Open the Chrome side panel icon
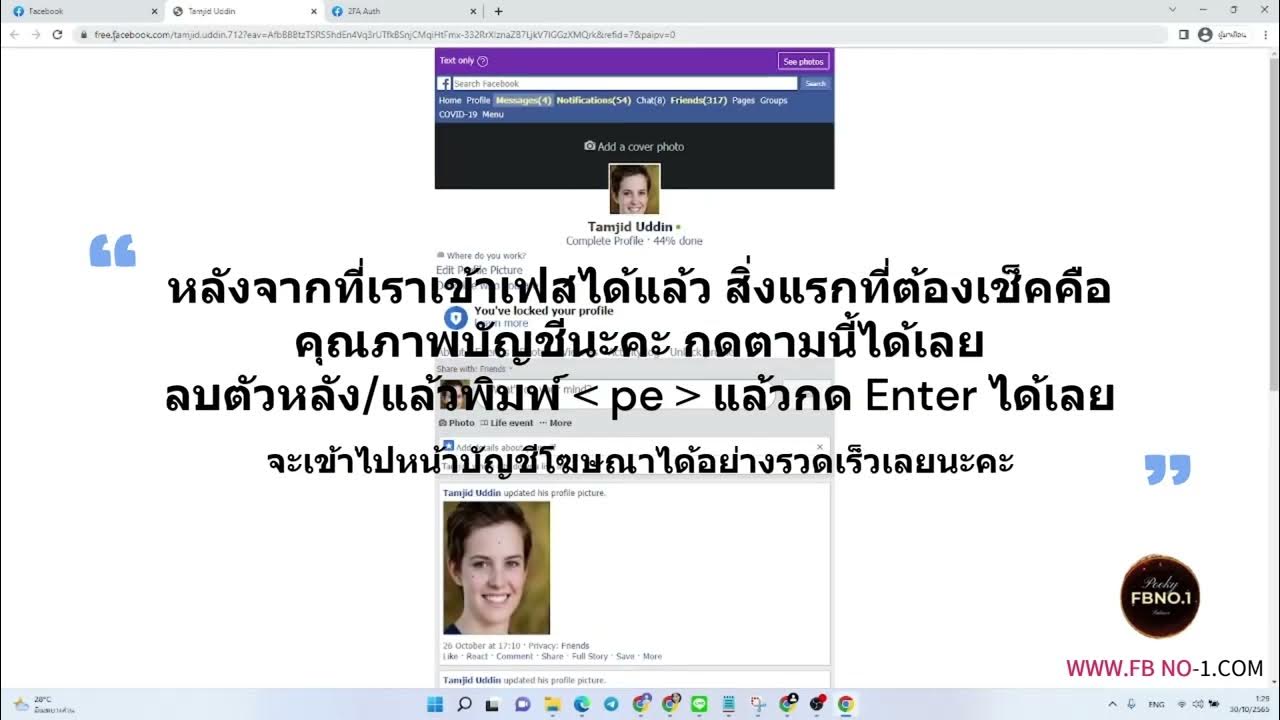 pyautogui.click(x=1184, y=34)
